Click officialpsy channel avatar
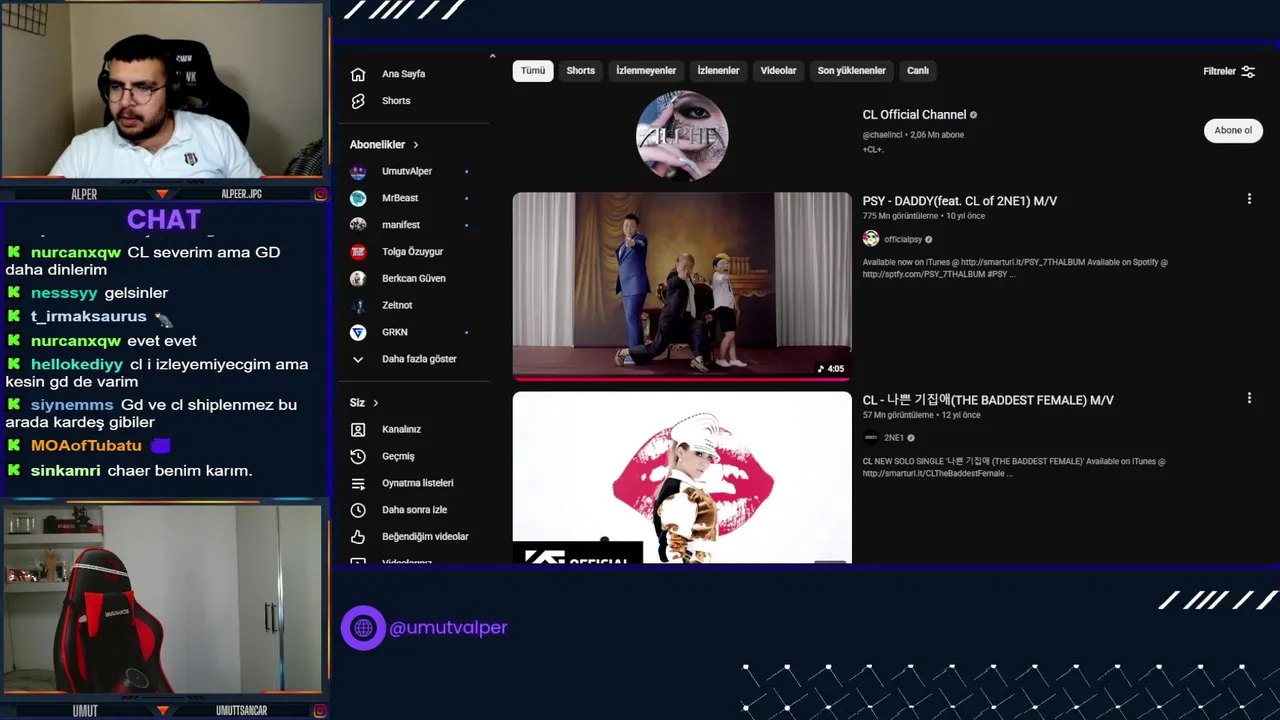This screenshot has width=1280, height=720. (x=871, y=238)
